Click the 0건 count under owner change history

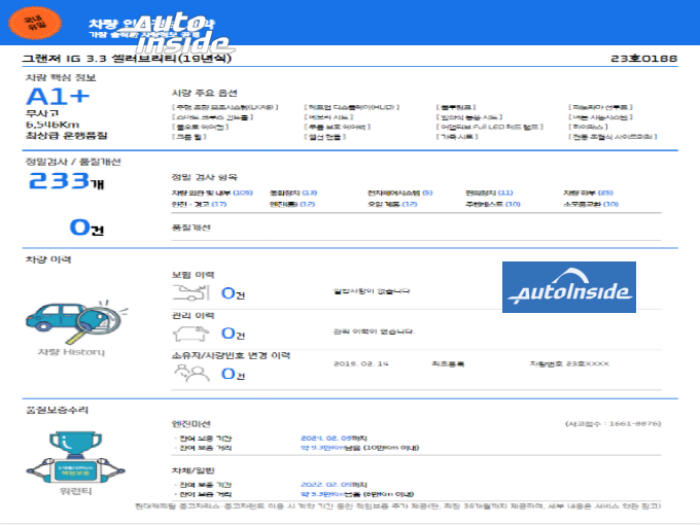(233, 374)
